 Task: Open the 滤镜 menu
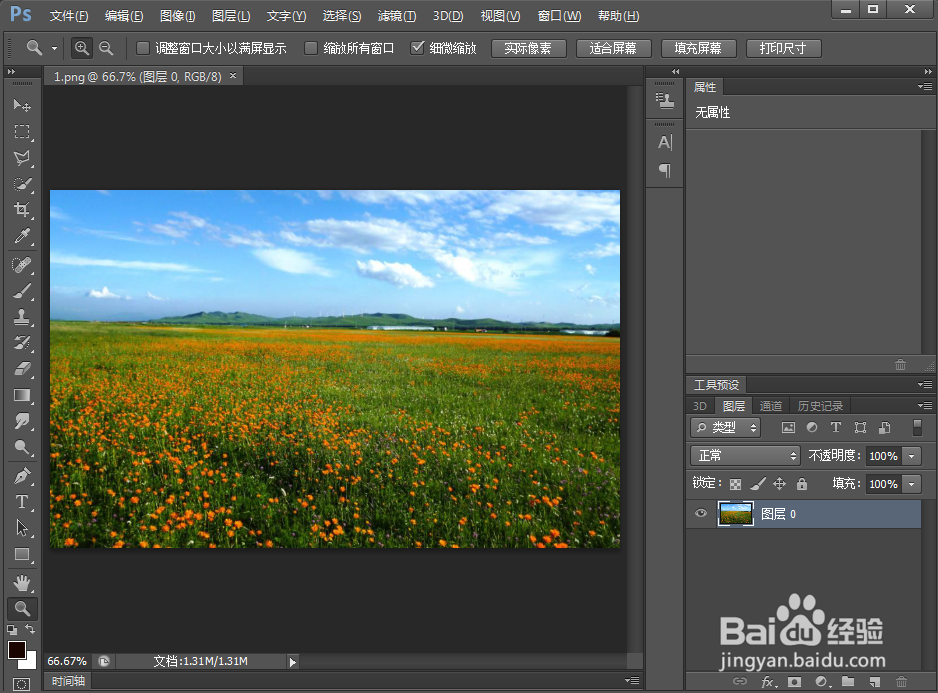tap(397, 16)
